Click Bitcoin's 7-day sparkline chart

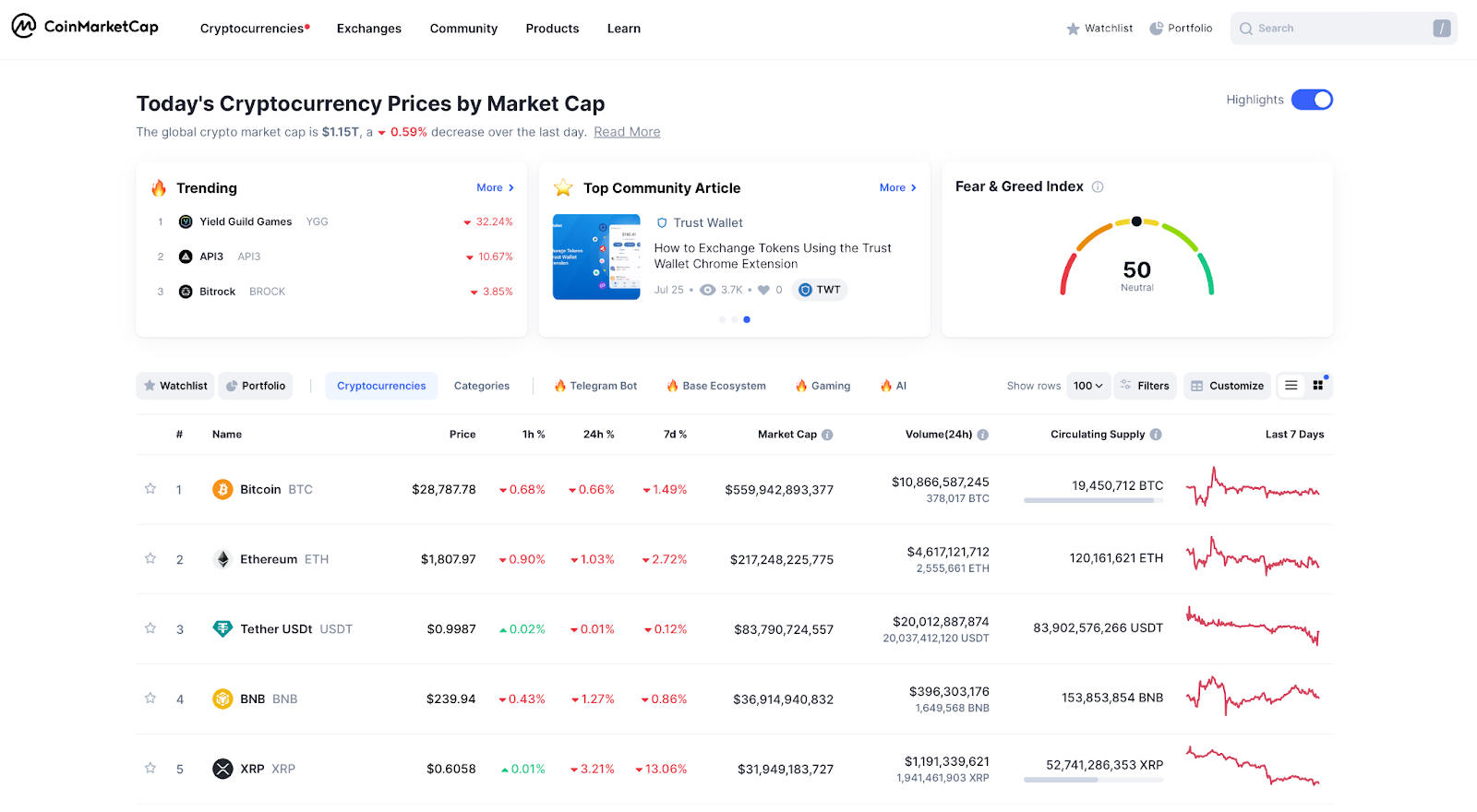pyautogui.click(x=1253, y=487)
